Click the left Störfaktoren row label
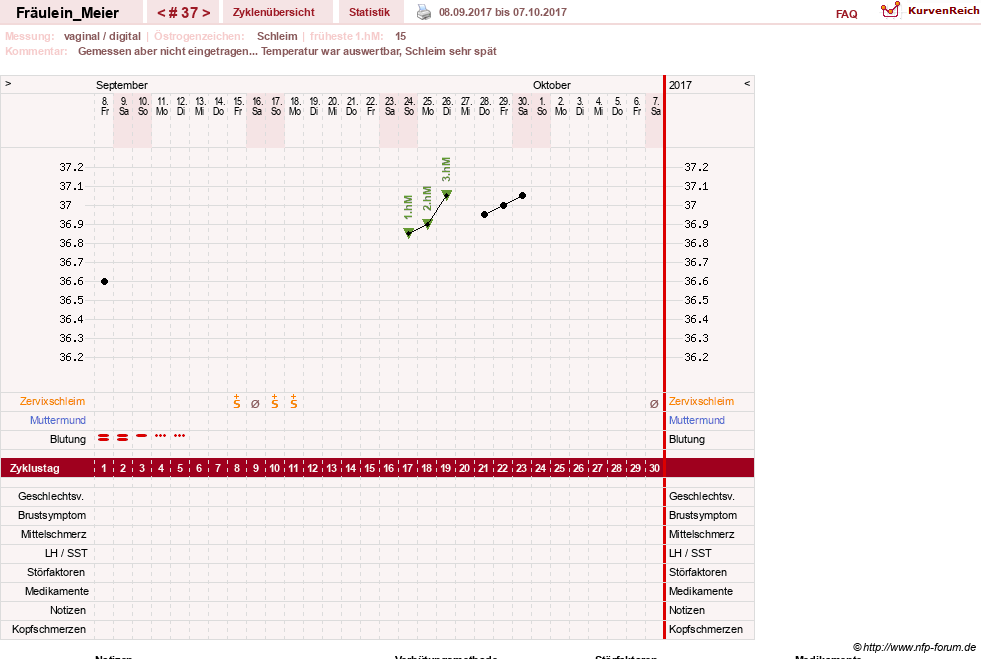The width and height of the screenshot is (981, 659). (x=56, y=572)
